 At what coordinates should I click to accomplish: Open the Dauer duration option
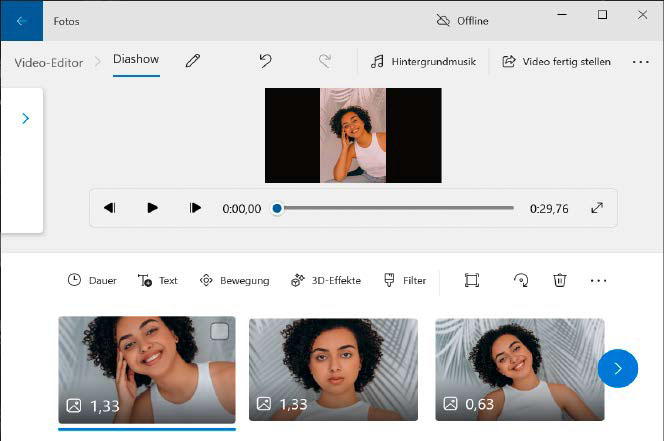(92, 280)
